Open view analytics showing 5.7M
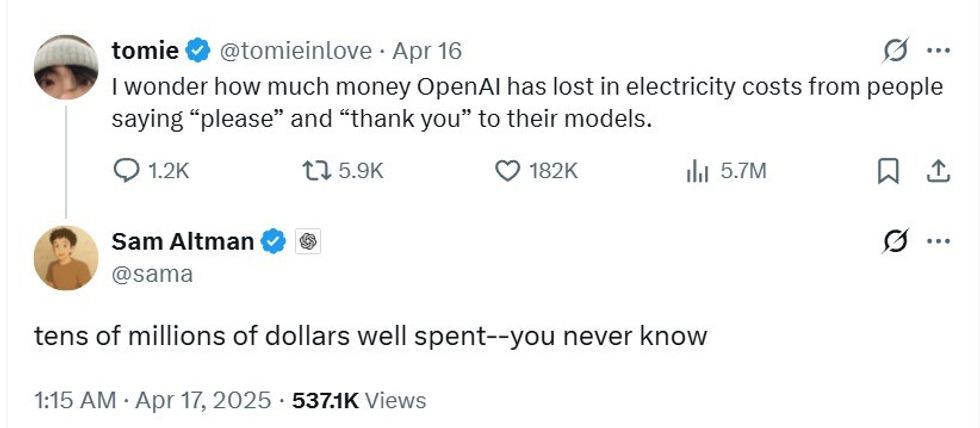This screenshot has width=980, height=428. point(697,171)
